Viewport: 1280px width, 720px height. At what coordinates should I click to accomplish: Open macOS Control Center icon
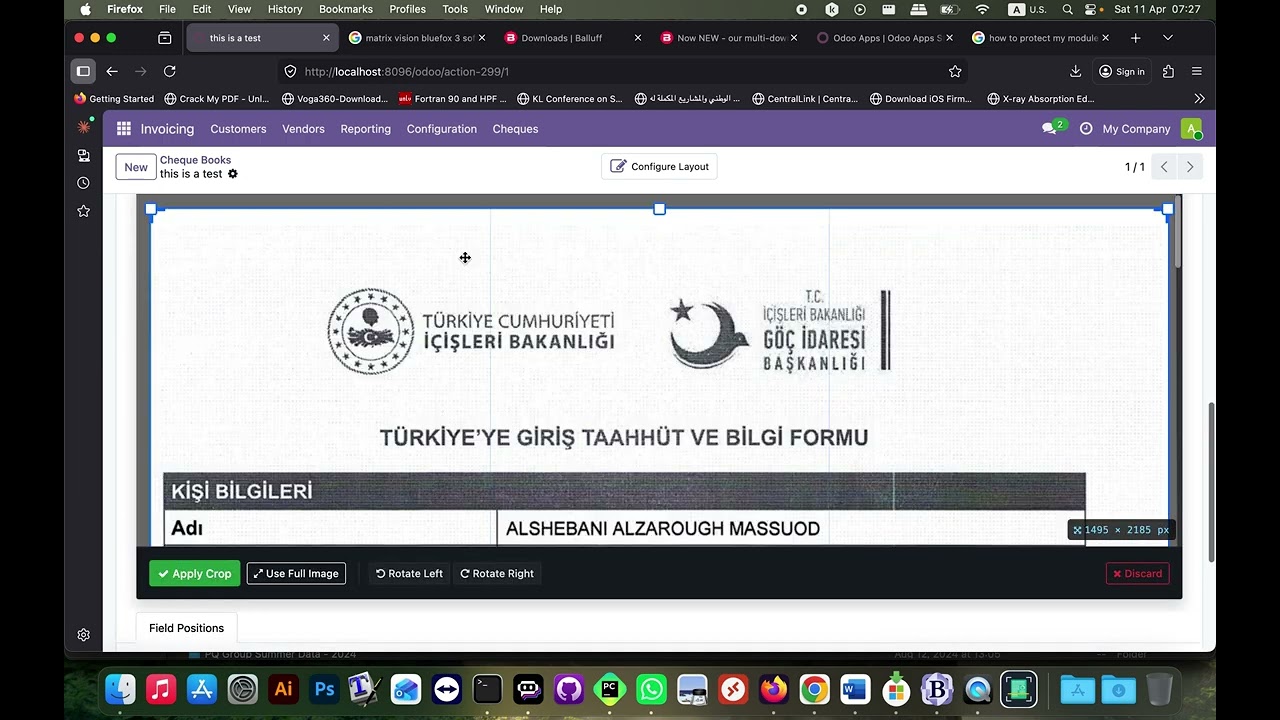[1093, 9]
